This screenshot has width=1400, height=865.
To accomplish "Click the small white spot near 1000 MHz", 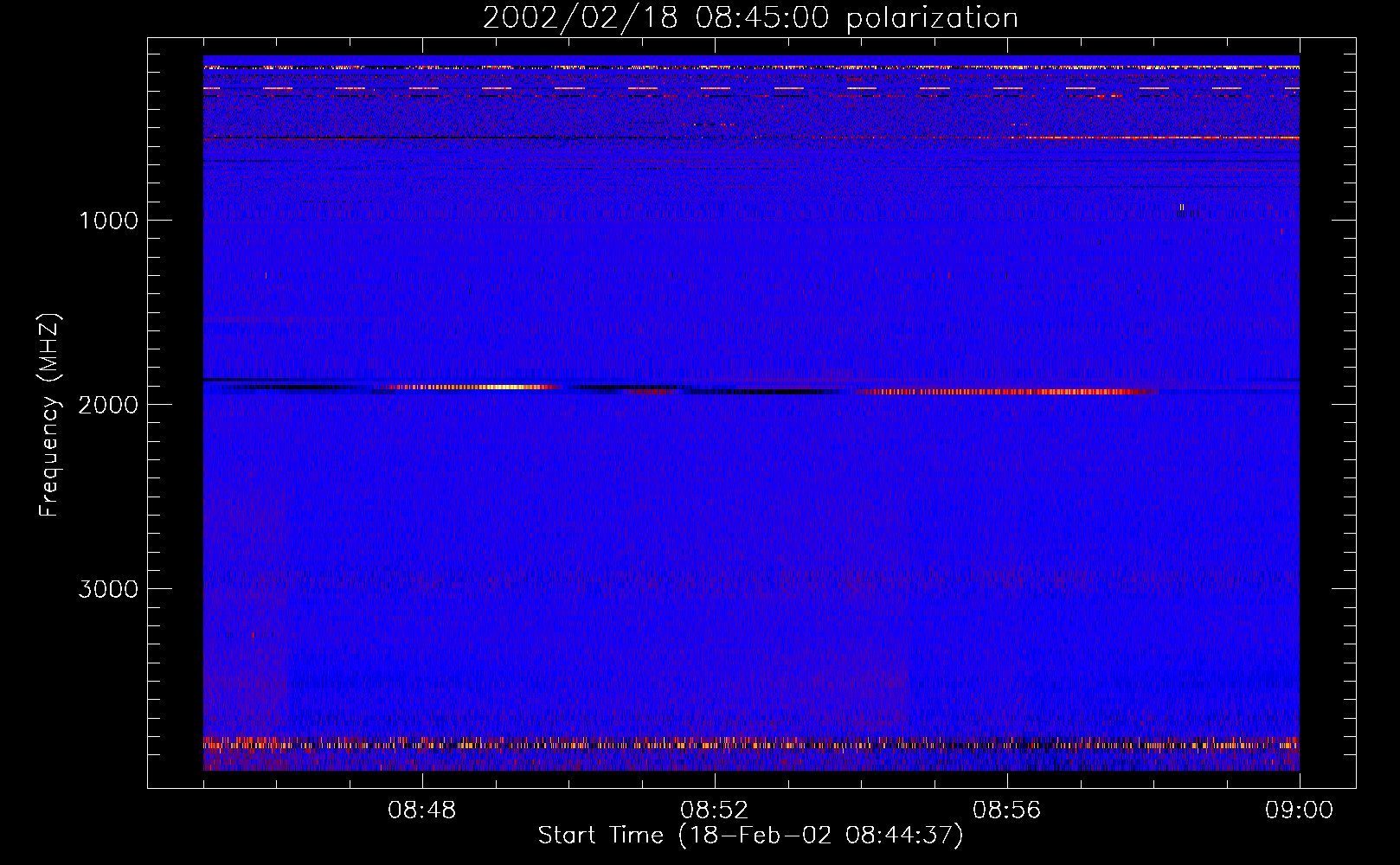I will (x=1181, y=207).
